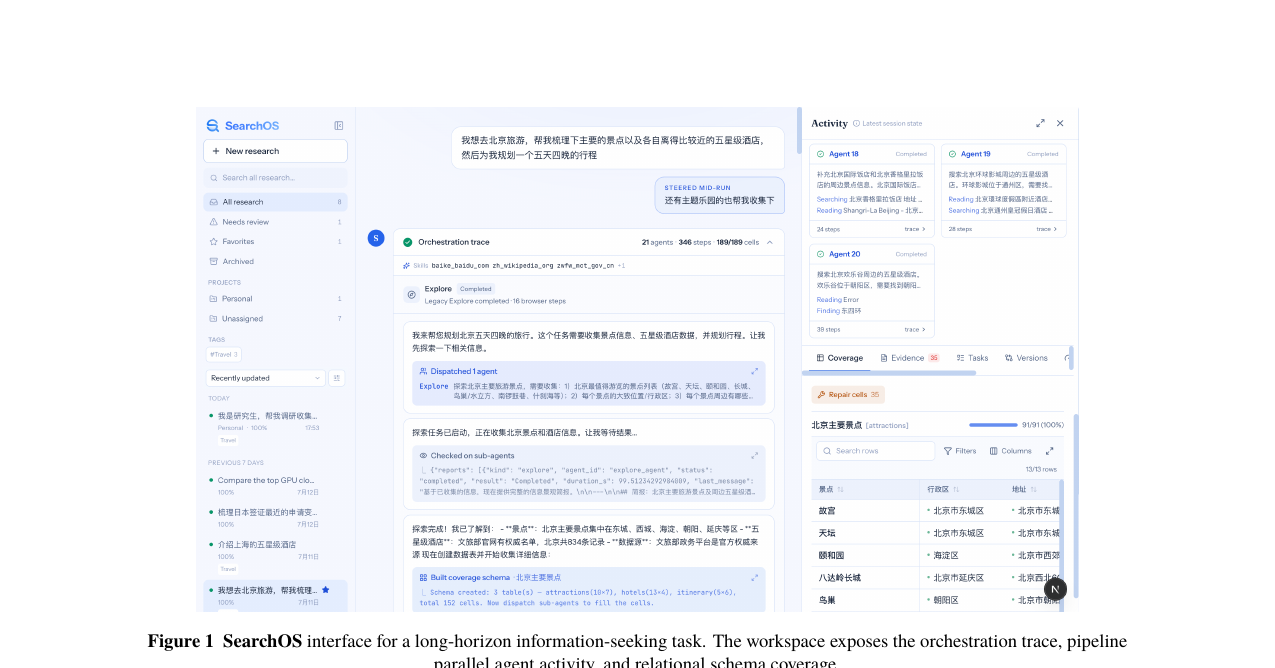Click the Agent 18 completed check icon
This screenshot has width=1275, height=668.
click(821, 154)
